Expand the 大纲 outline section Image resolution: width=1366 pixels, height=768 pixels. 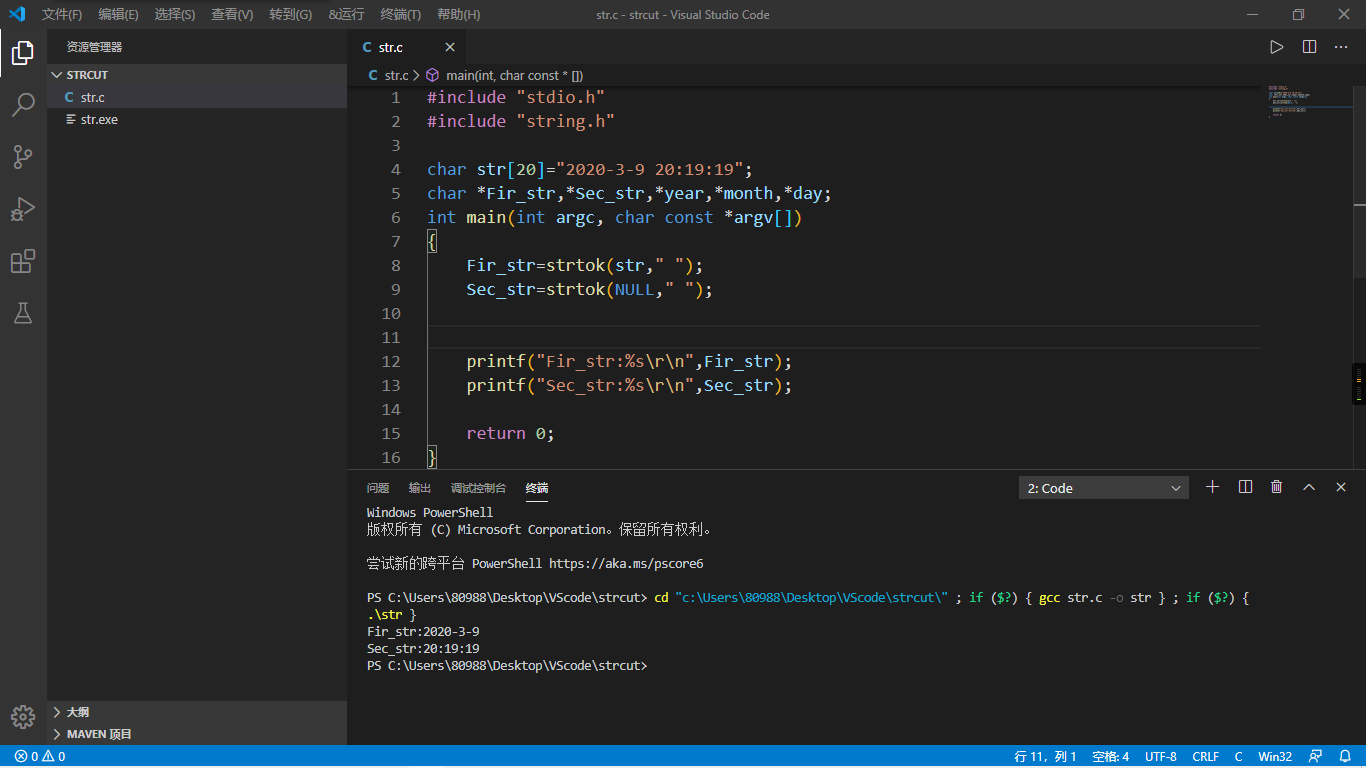pos(197,712)
